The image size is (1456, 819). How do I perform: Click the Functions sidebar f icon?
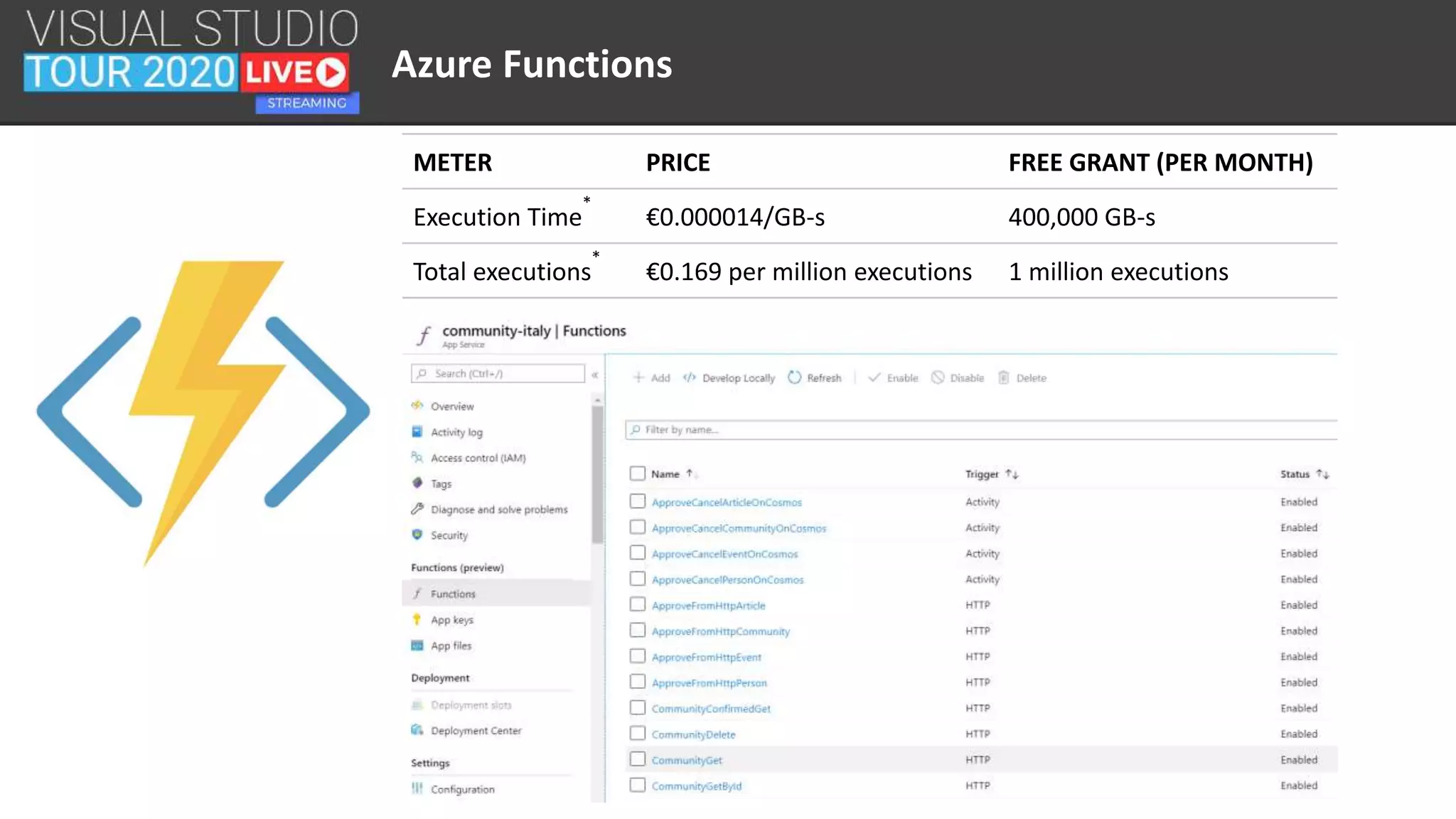(417, 593)
